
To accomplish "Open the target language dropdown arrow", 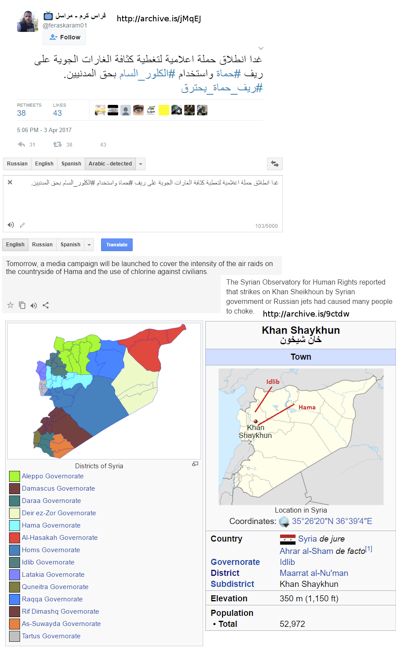I will click(89, 245).
